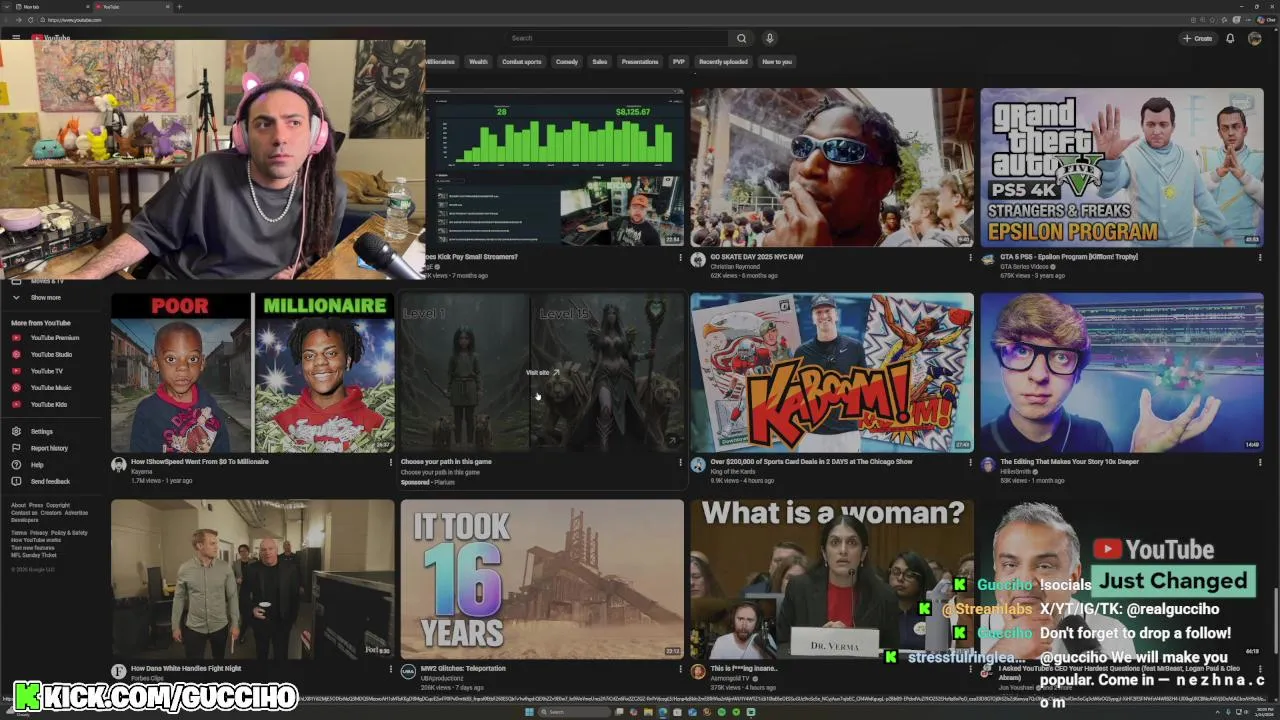Open the IT TOOK 16 YEARS thumbnail

542,579
